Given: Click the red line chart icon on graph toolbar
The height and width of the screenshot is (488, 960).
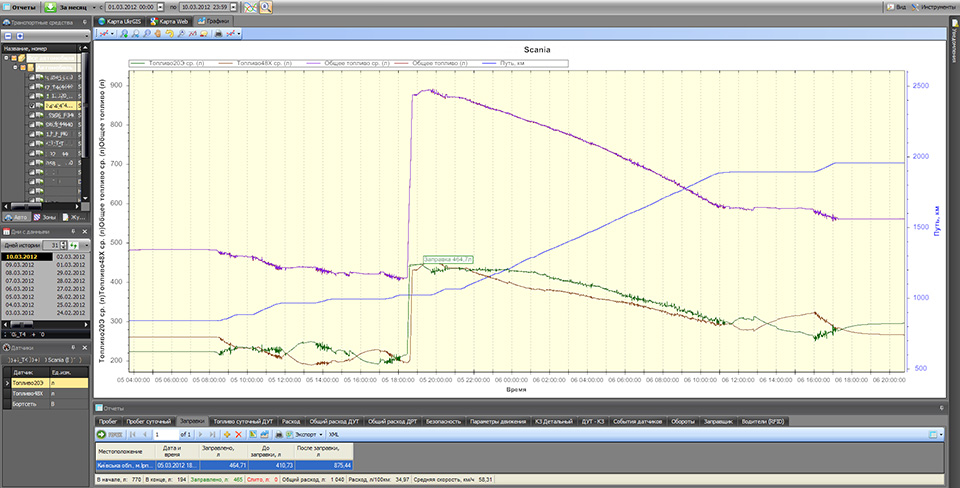Looking at the screenshot, I should tap(192, 34).
